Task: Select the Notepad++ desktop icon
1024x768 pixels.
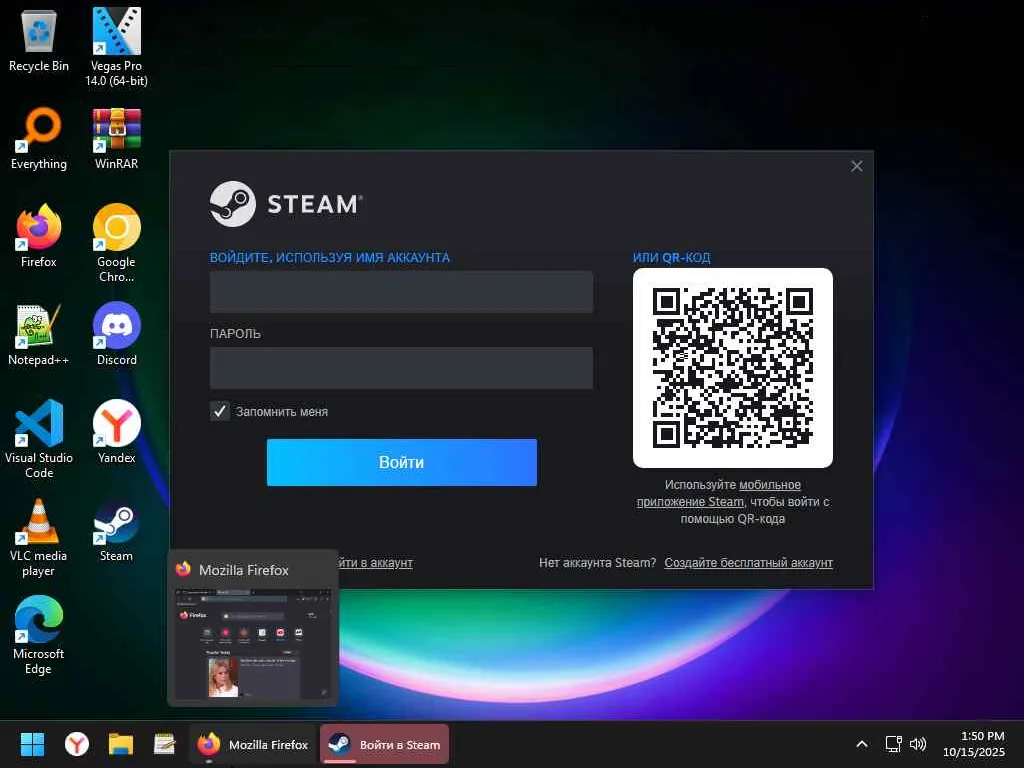Action: [x=39, y=334]
